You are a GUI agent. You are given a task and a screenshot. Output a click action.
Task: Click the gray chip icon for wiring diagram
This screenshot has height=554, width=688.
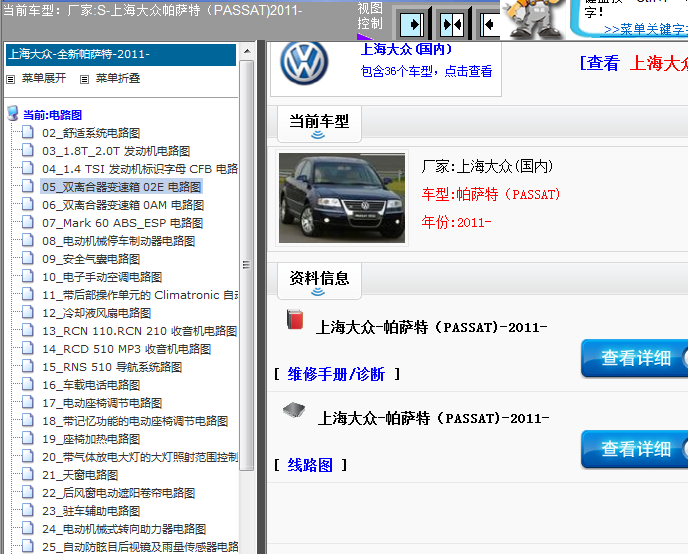coord(294,410)
